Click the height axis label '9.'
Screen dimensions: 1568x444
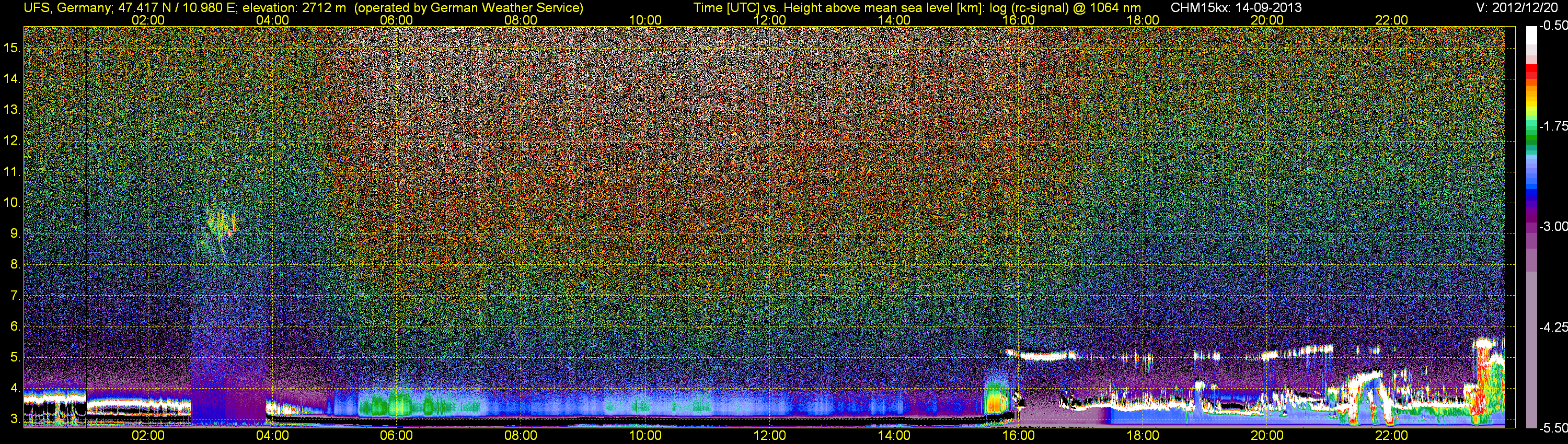(15, 233)
